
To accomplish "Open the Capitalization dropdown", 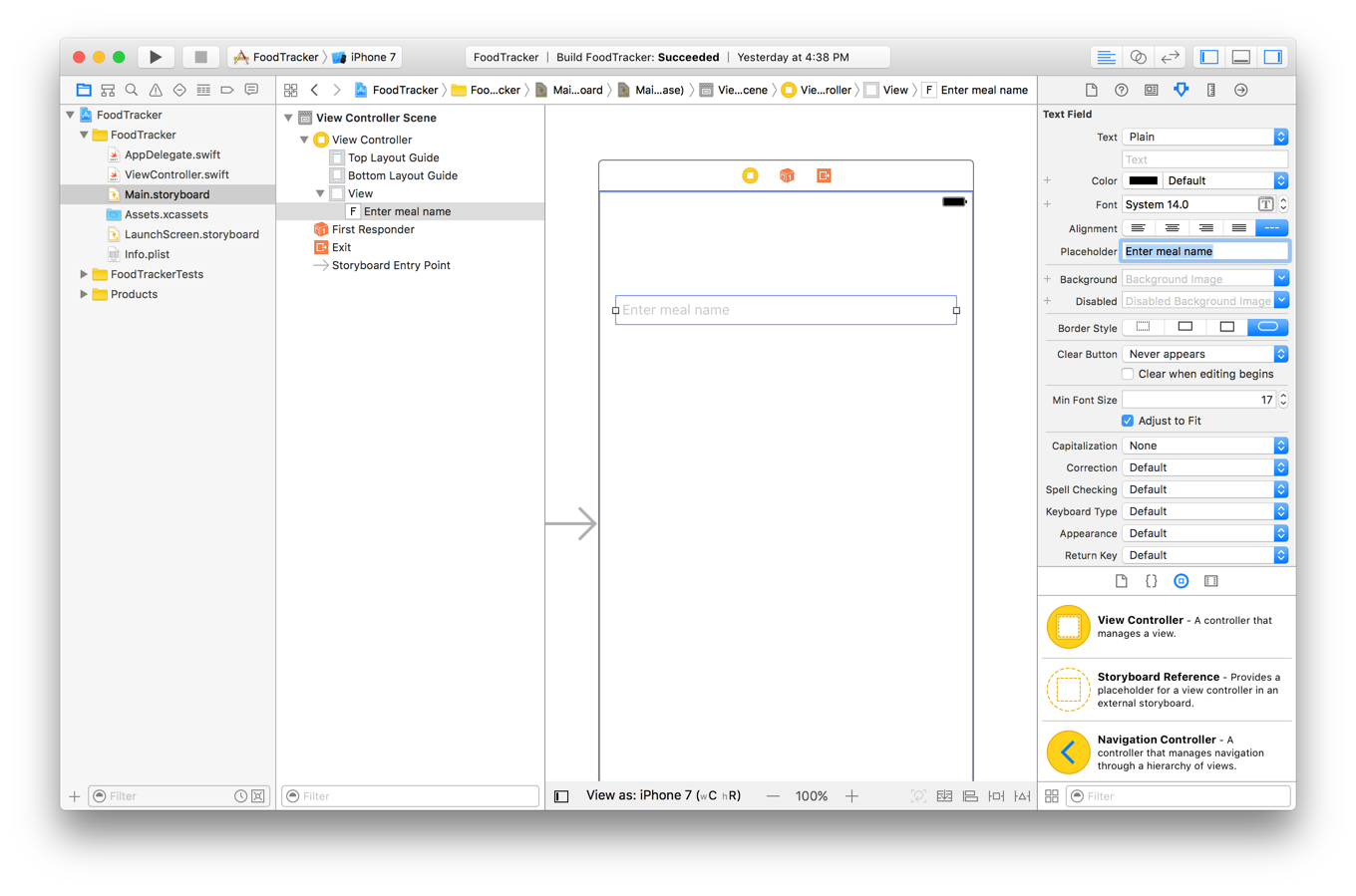I will pyautogui.click(x=1205, y=446).
